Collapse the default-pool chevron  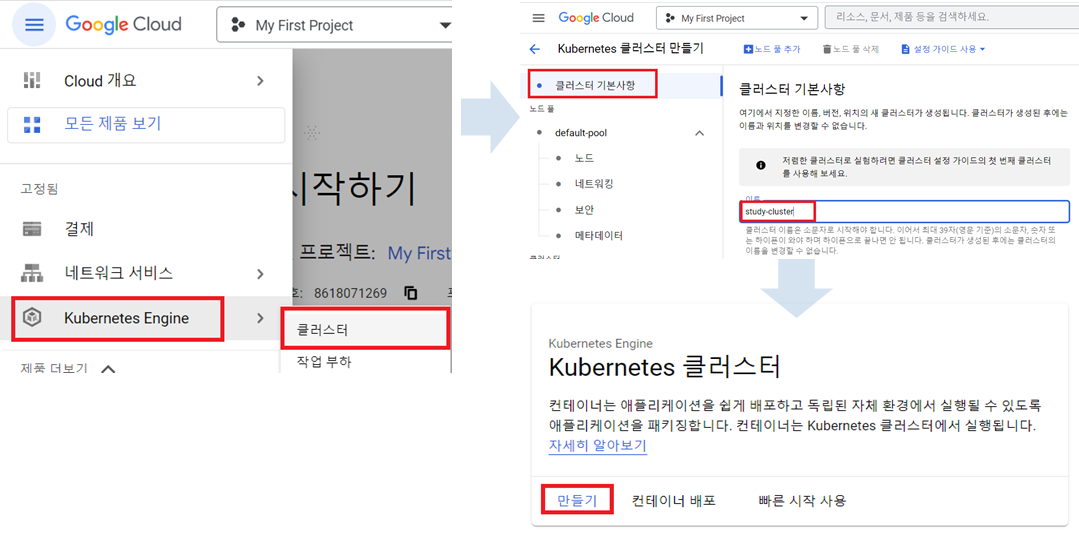(700, 133)
